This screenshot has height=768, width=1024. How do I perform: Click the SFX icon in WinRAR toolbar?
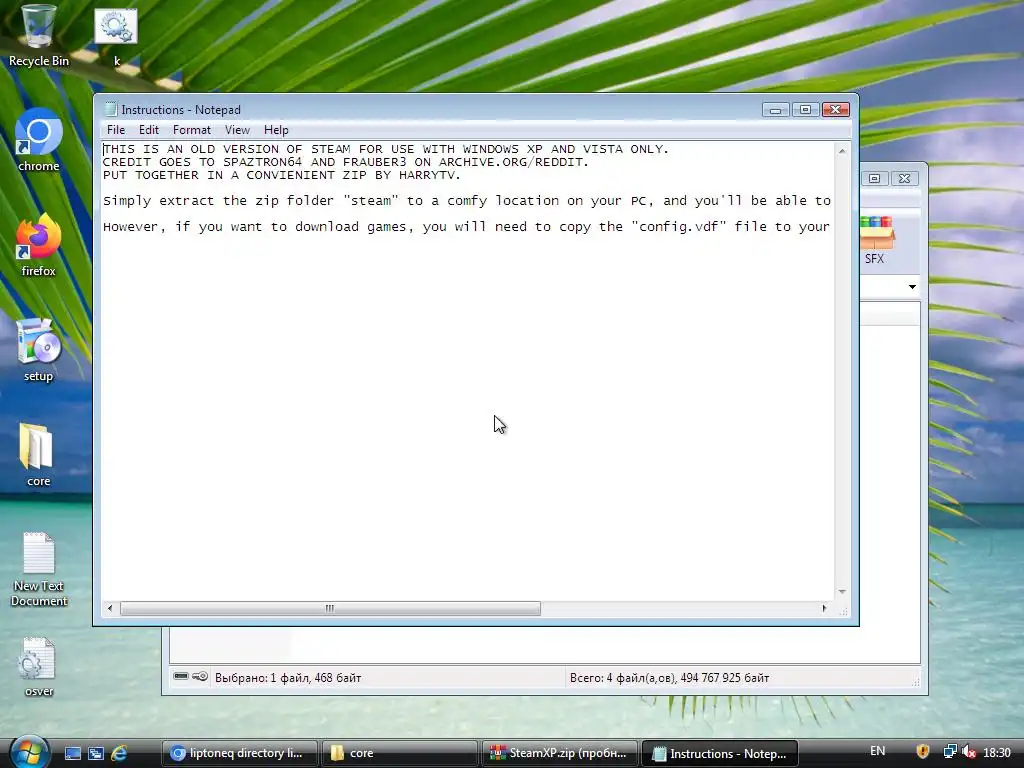(x=876, y=240)
